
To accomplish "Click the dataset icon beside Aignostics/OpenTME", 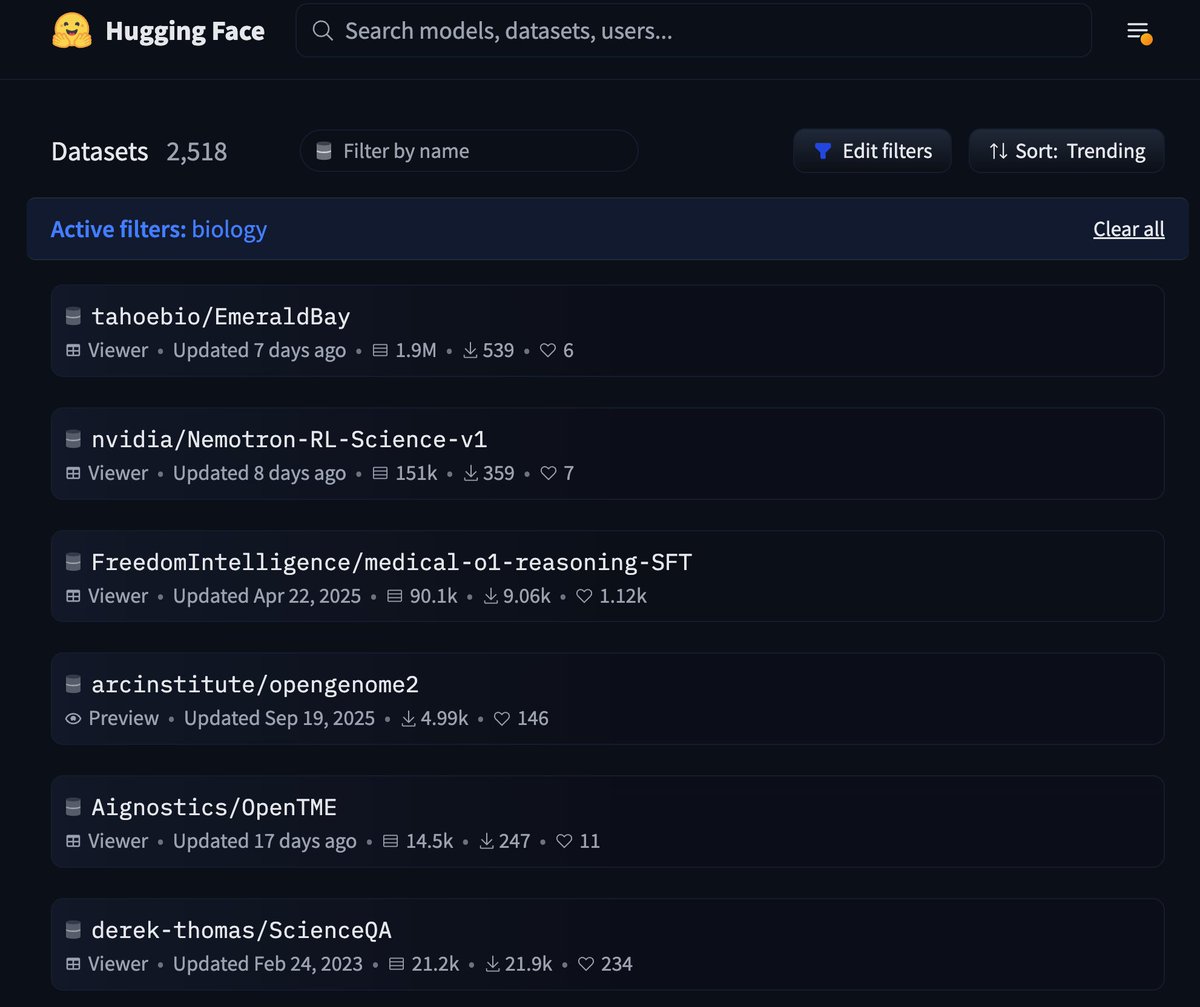I will [73, 807].
